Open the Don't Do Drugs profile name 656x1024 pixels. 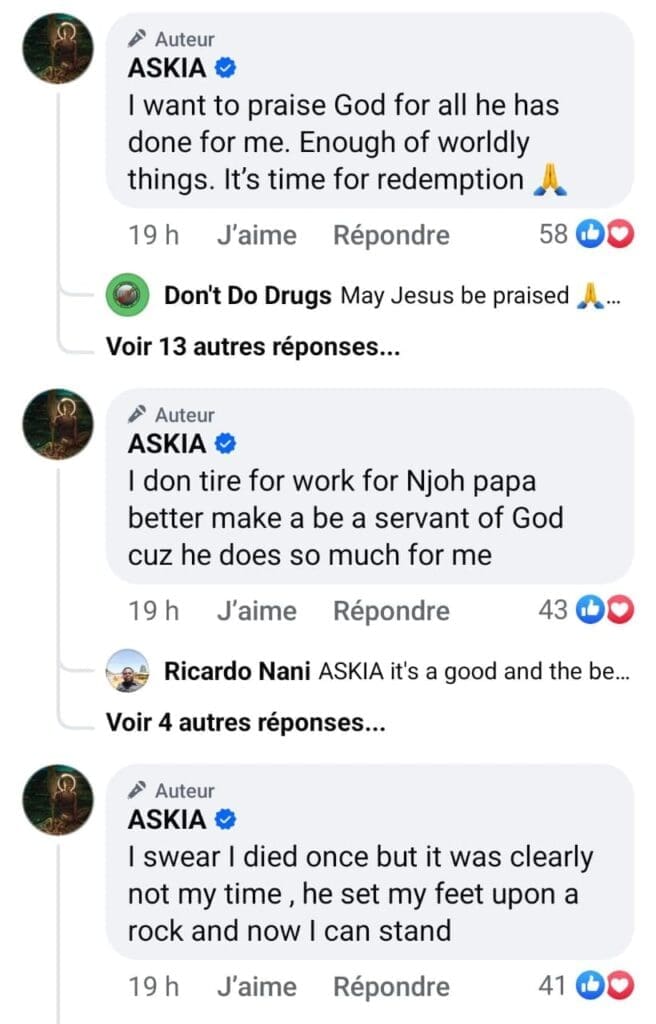247,297
